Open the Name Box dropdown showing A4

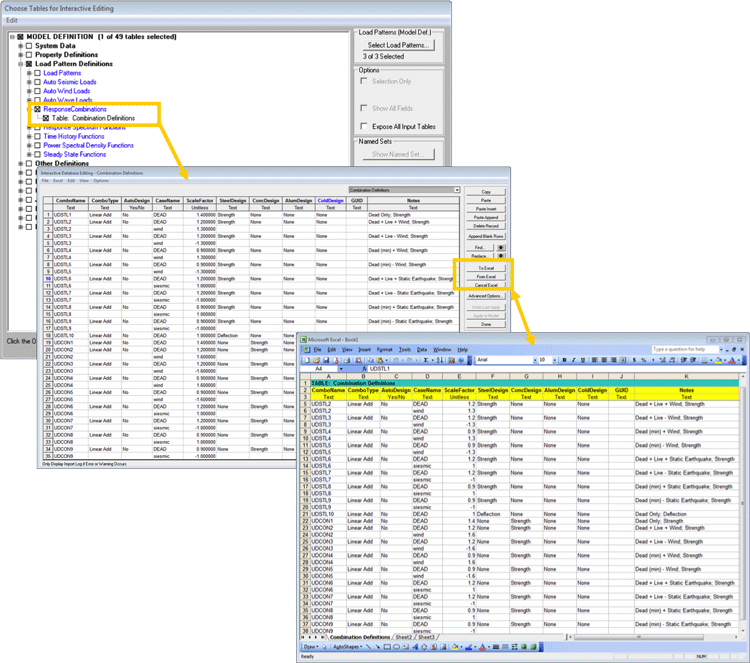pos(341,369)
